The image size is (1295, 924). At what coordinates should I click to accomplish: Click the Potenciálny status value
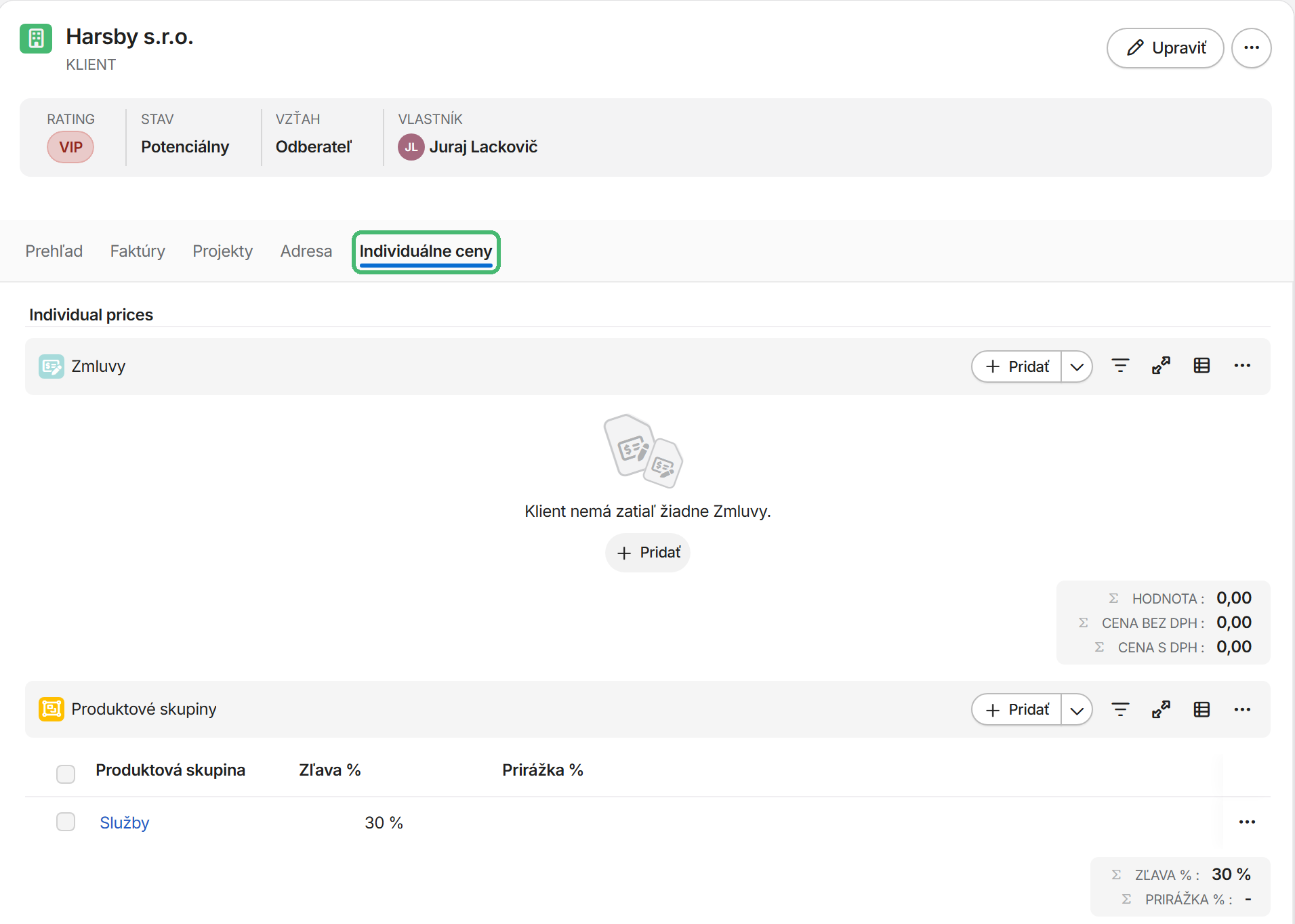pyautogui.click(x=185, y=147)
